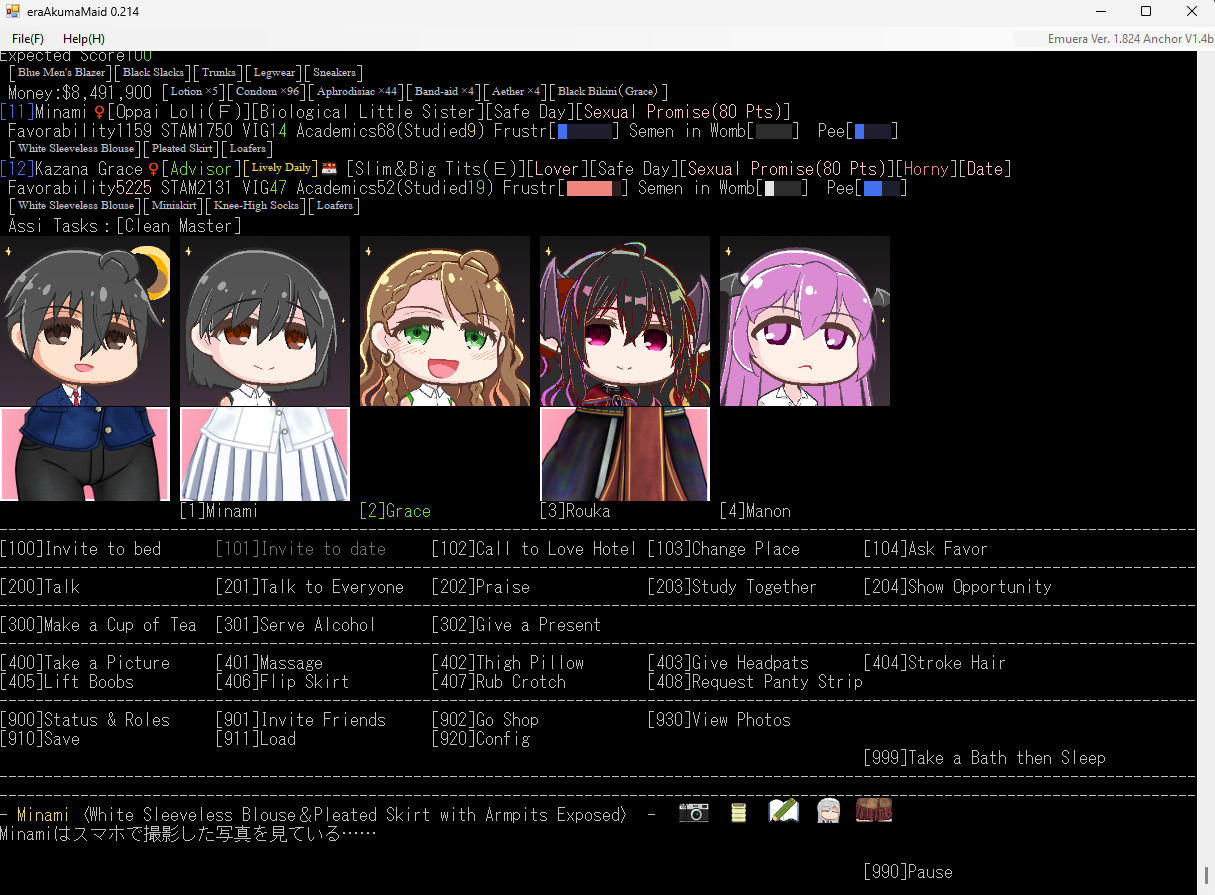This screenshot has width=1215, height=895.
Task: Open [930]View Photos
Action: (719, 720)
